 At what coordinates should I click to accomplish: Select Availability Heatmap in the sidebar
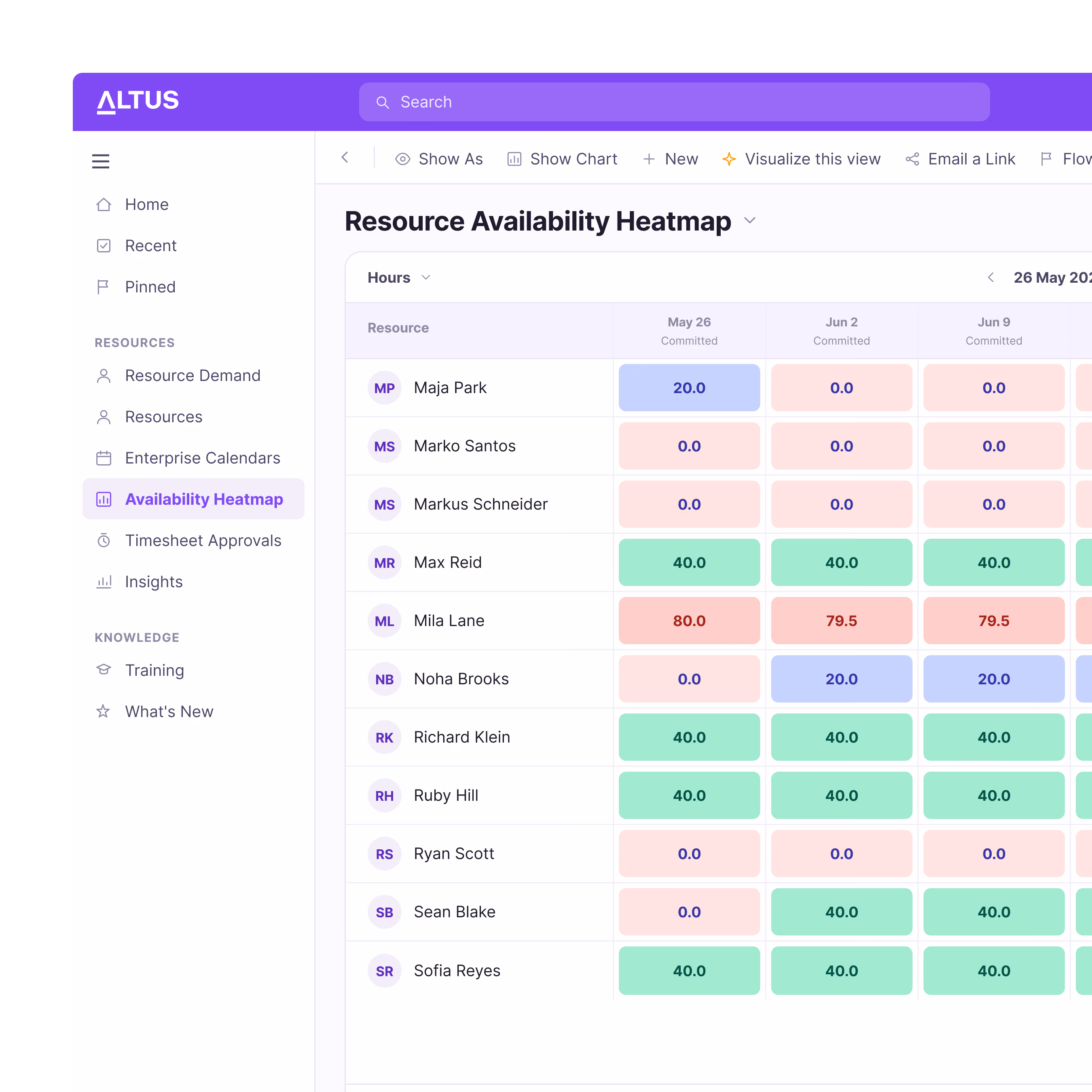coord(193,499)
